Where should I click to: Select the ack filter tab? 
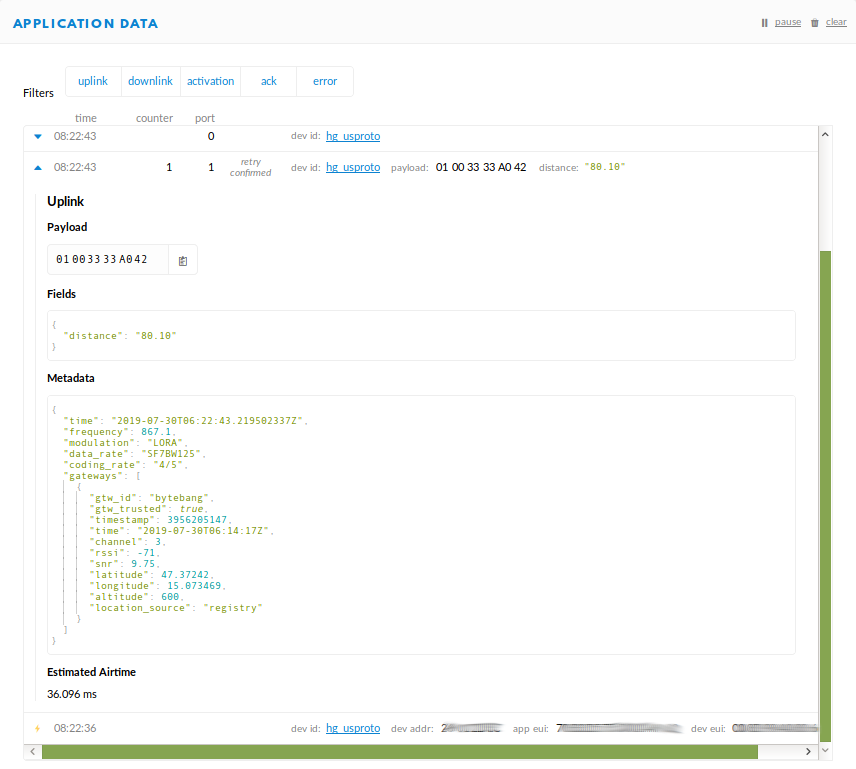pos(269,81)
